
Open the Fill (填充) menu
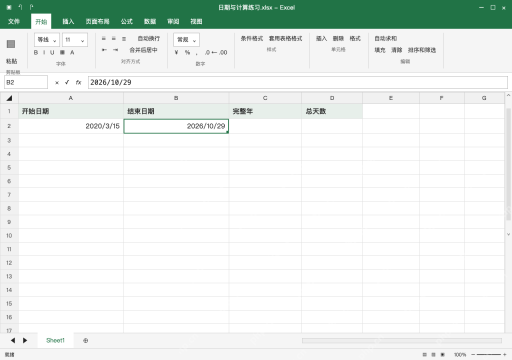pos(380,50)
